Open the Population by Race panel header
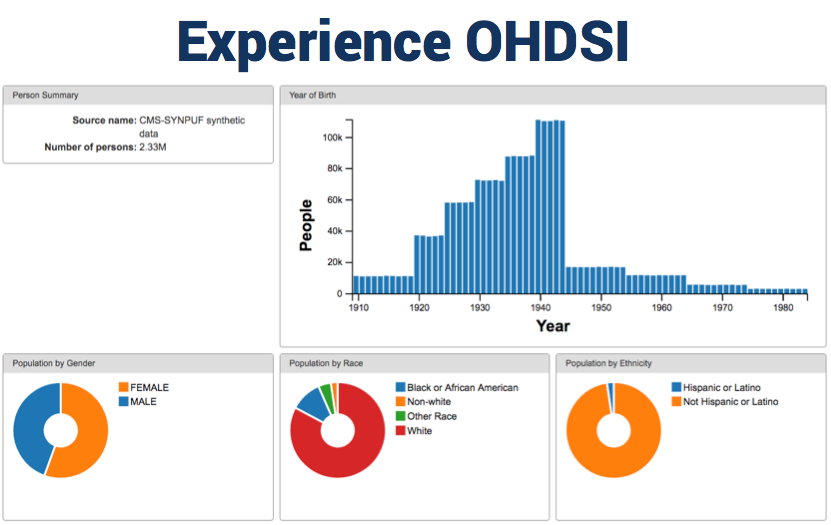Screen dimensions: 831x525 click(414, 363)
